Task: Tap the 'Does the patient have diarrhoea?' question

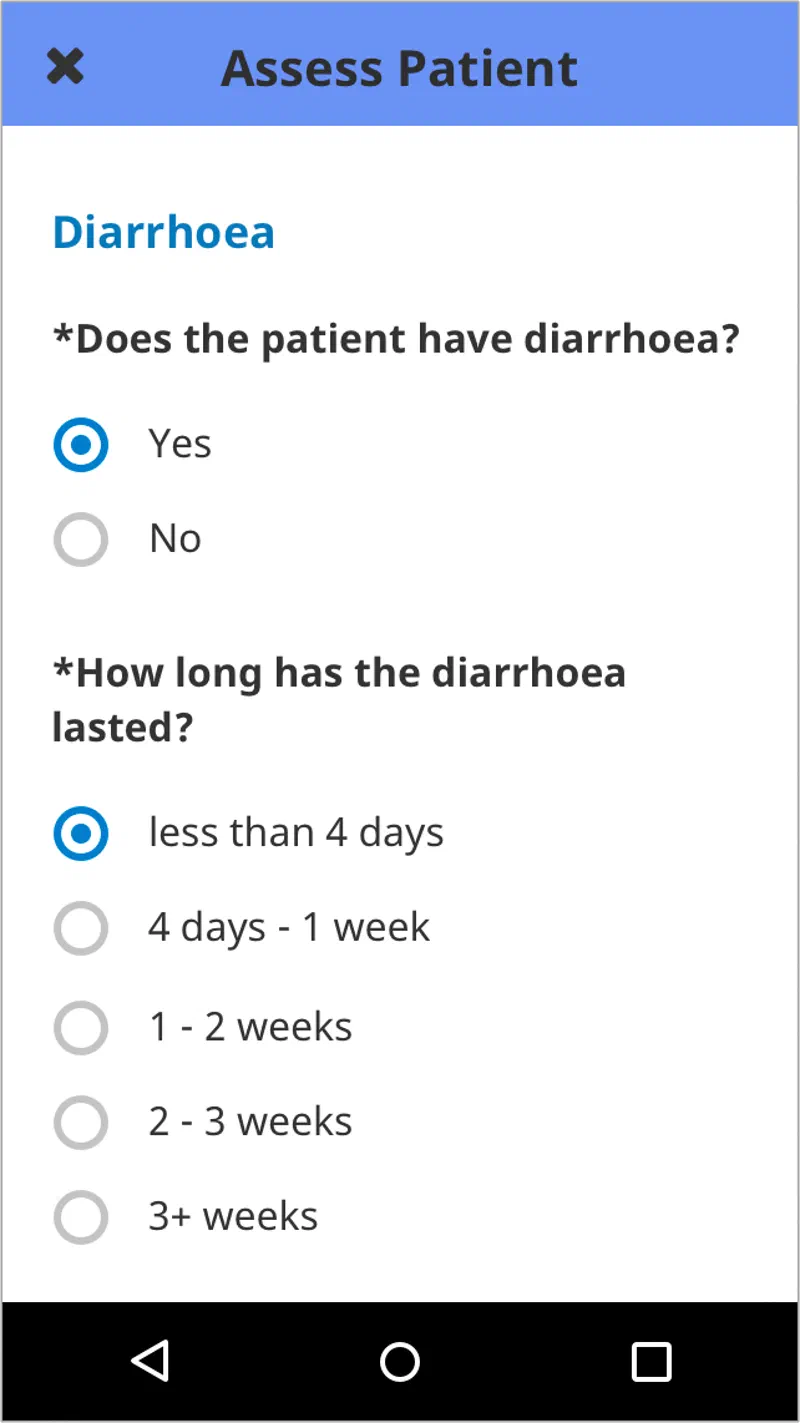Action: coord(396,339)
